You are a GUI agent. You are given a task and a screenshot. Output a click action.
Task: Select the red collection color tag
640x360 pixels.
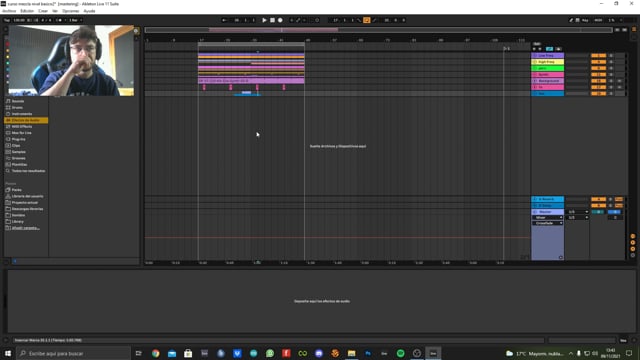pyautogui.click(x=7, y=44)
